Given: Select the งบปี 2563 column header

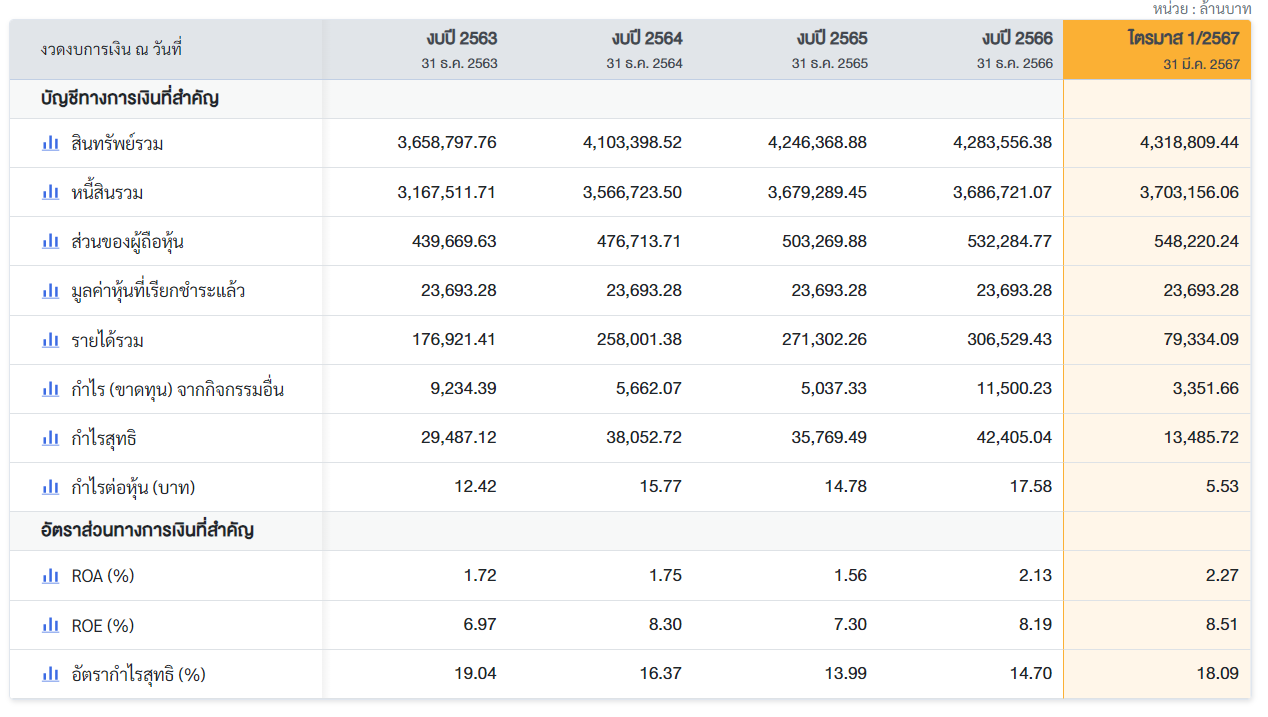Looking at the screenshot, I should 461,39.
